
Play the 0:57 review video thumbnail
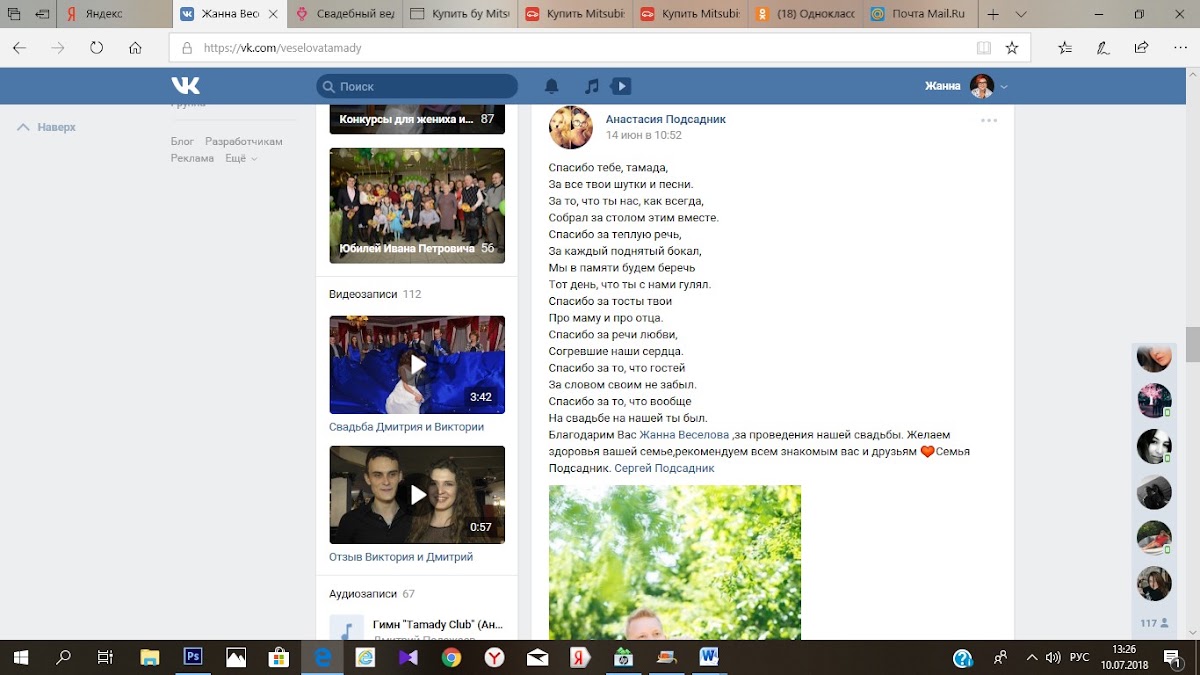[x=417, y=495]
